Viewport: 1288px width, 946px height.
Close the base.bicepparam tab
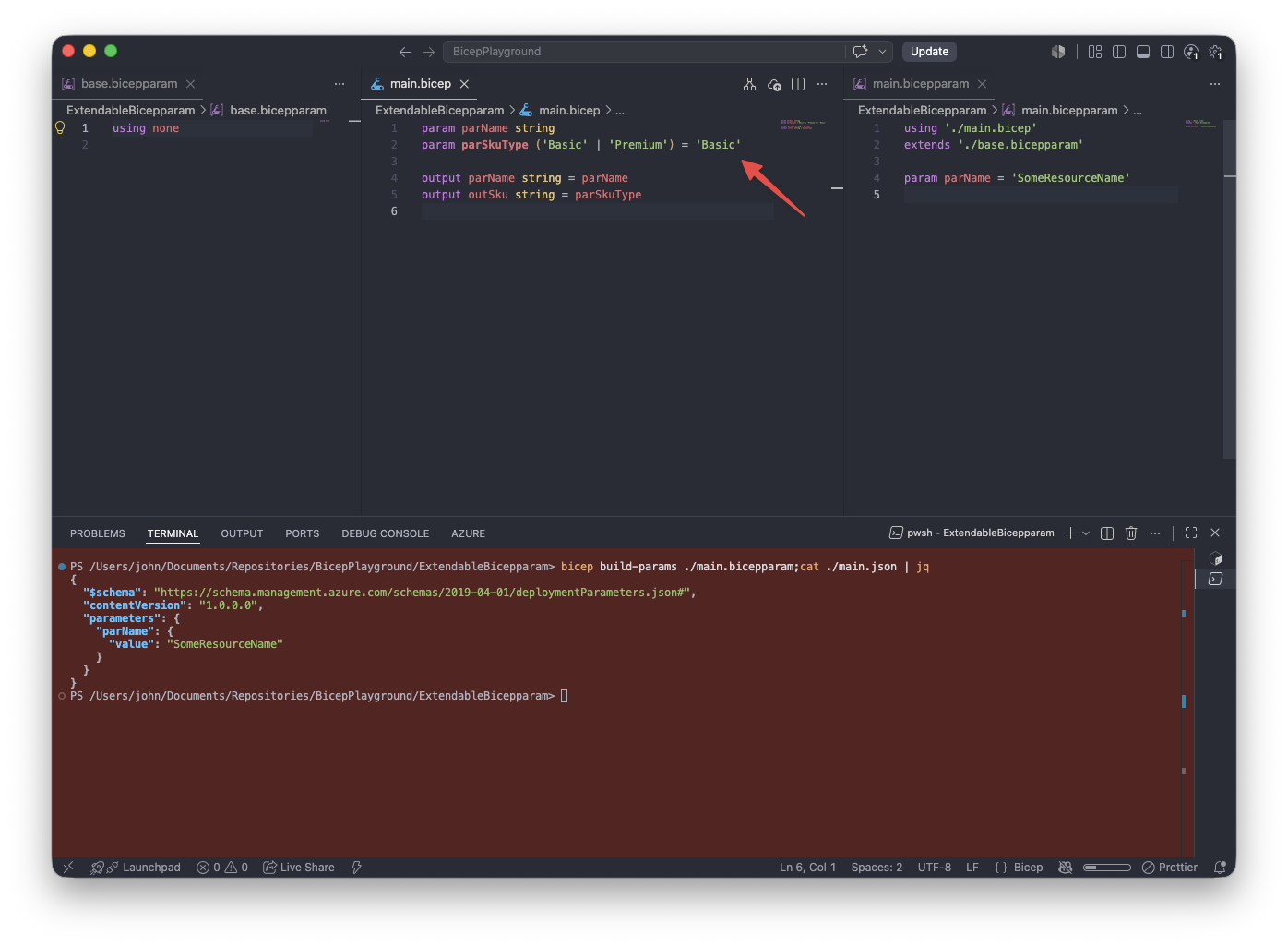click(x=191, y=84)
